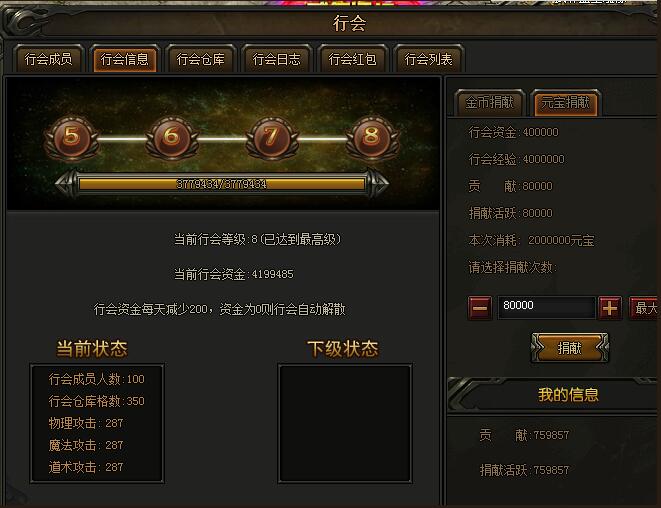
Task: Open the 行会列表 tab
Action: coord(429,59)
